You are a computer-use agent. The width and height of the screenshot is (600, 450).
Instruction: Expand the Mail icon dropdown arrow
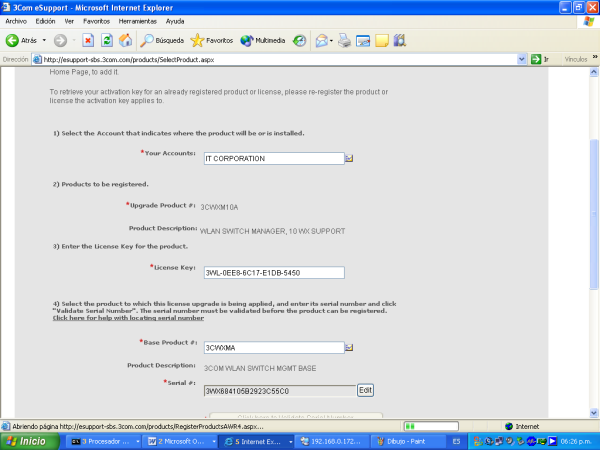pos(331,40)
